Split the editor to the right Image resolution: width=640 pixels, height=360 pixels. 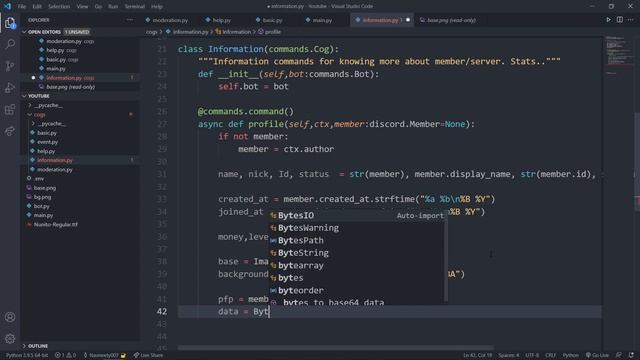pyautogui.click(x=620, y=20)
